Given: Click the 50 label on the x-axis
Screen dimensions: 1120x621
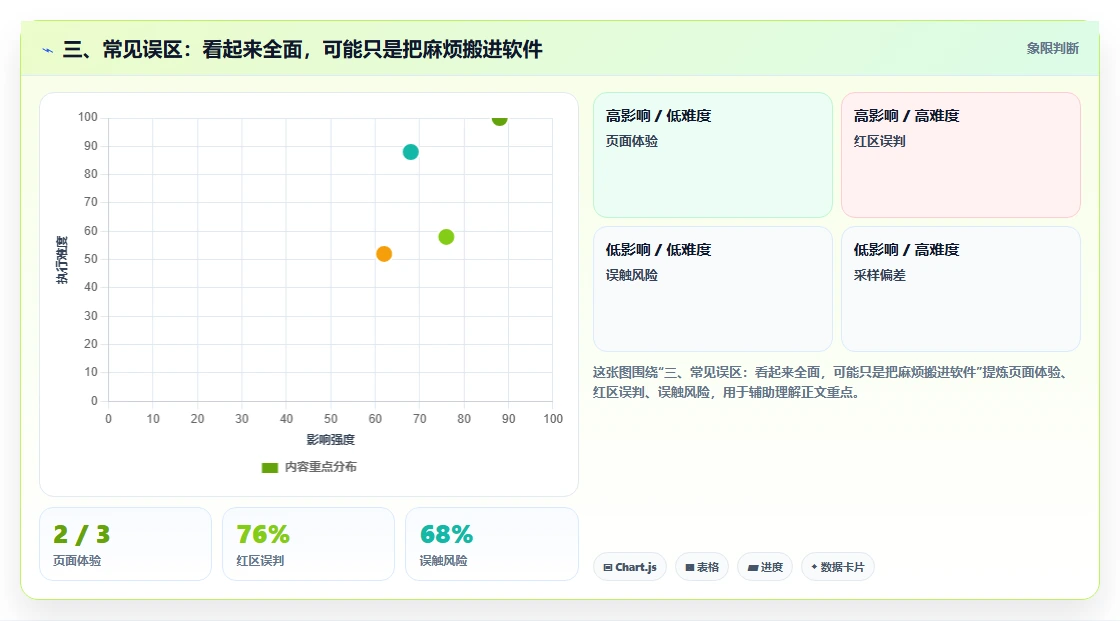Looking at the screenshot, I should pos(331,419).
